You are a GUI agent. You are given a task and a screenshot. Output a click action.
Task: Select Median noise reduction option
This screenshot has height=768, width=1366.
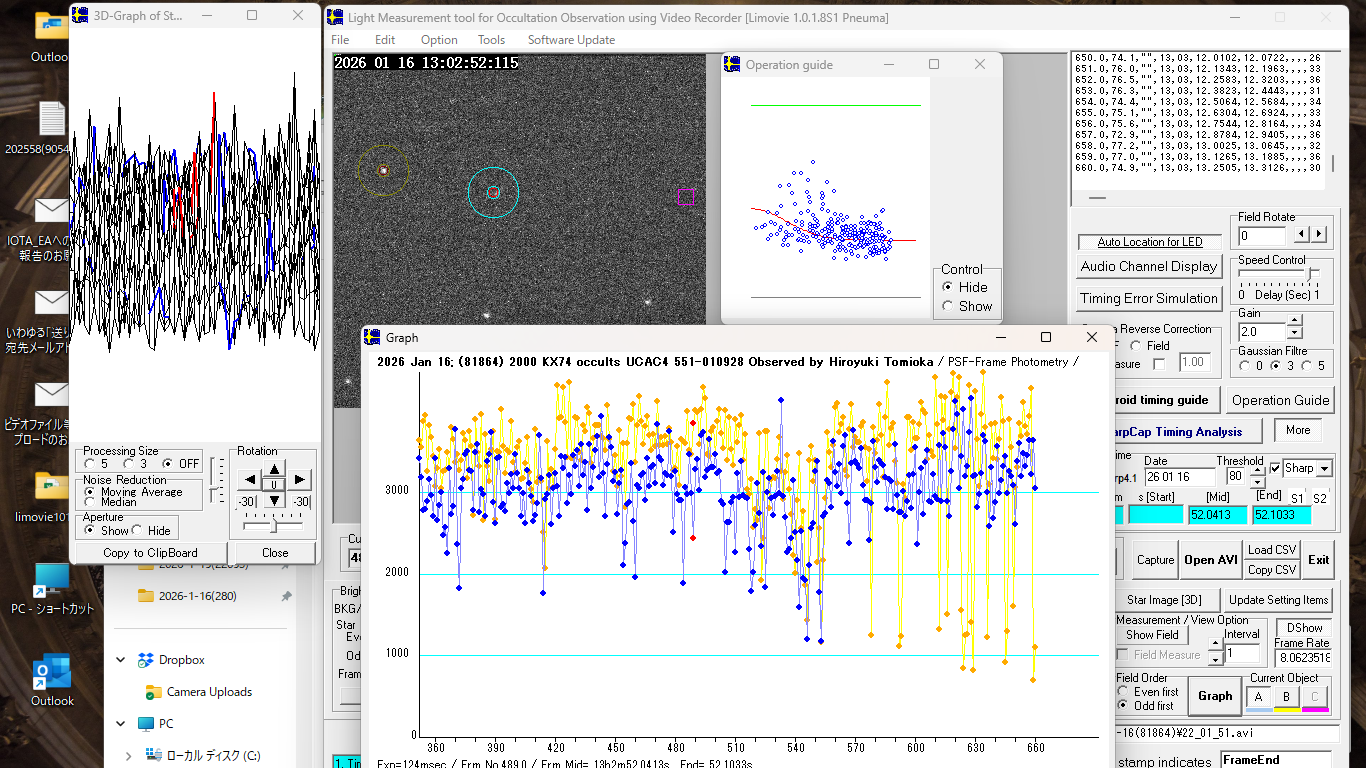tap(91, 502)
